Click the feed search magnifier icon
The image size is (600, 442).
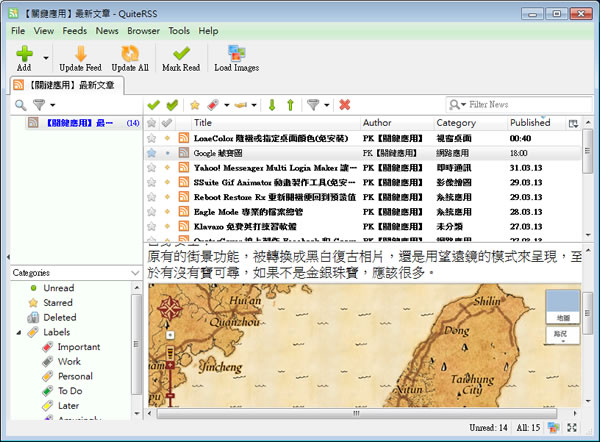20,104
